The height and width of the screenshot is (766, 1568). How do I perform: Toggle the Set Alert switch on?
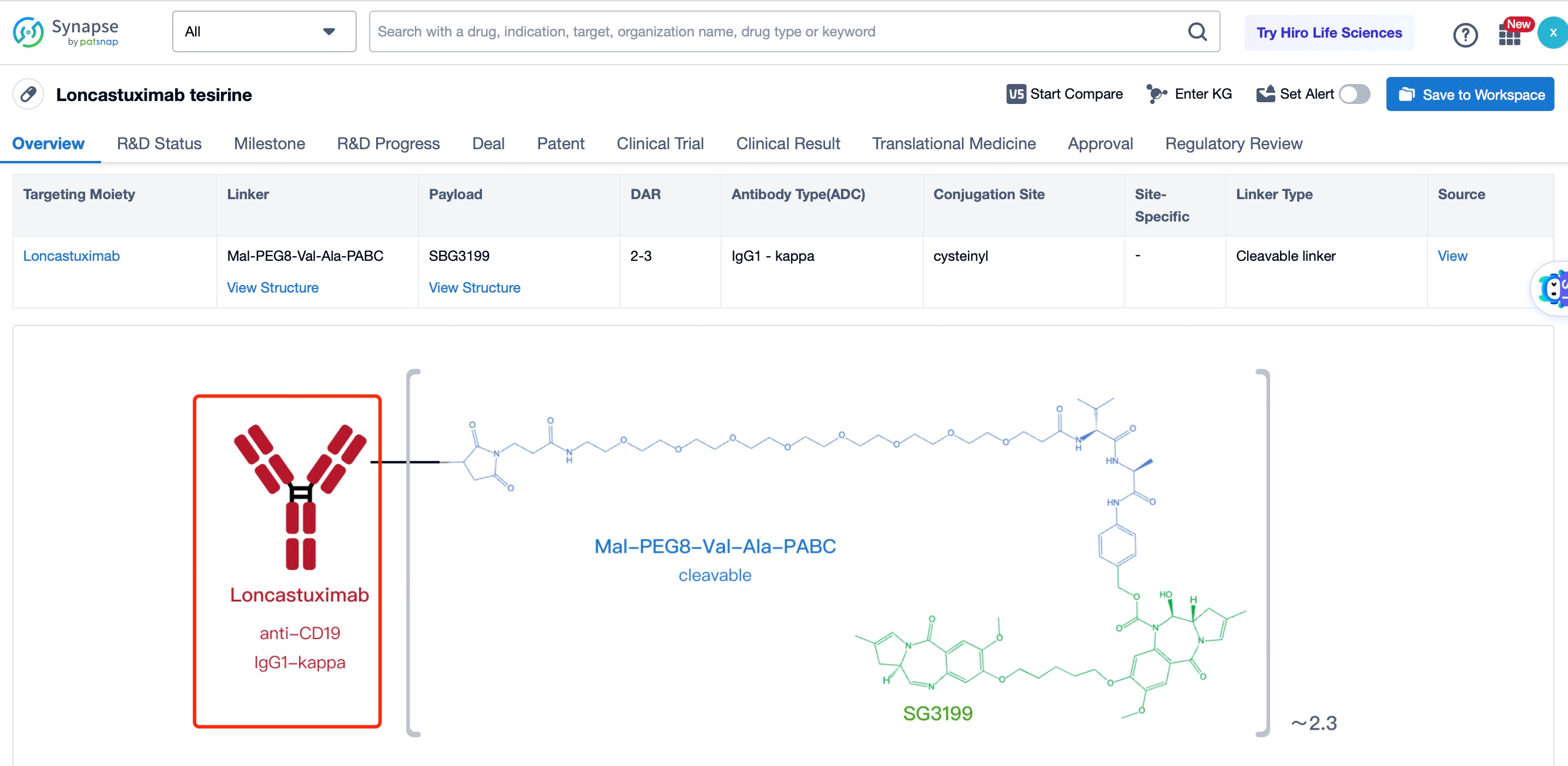pos(1356,94)
